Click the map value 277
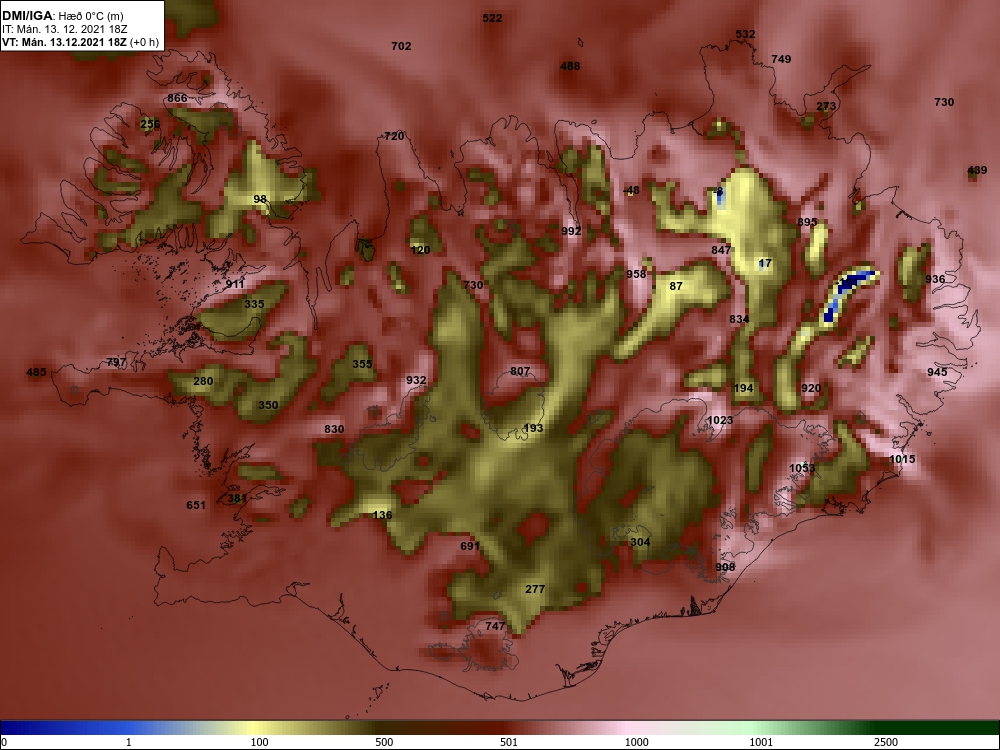1000x750 pixels. pyautogui.click(x=535, y=589)
